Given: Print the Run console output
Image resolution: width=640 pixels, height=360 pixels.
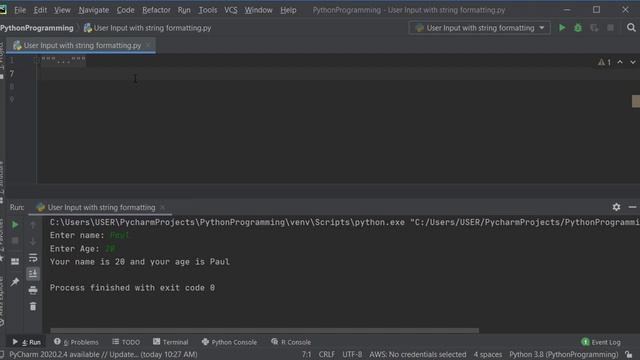Looking at the screenshot, I should tap(33, 290).
